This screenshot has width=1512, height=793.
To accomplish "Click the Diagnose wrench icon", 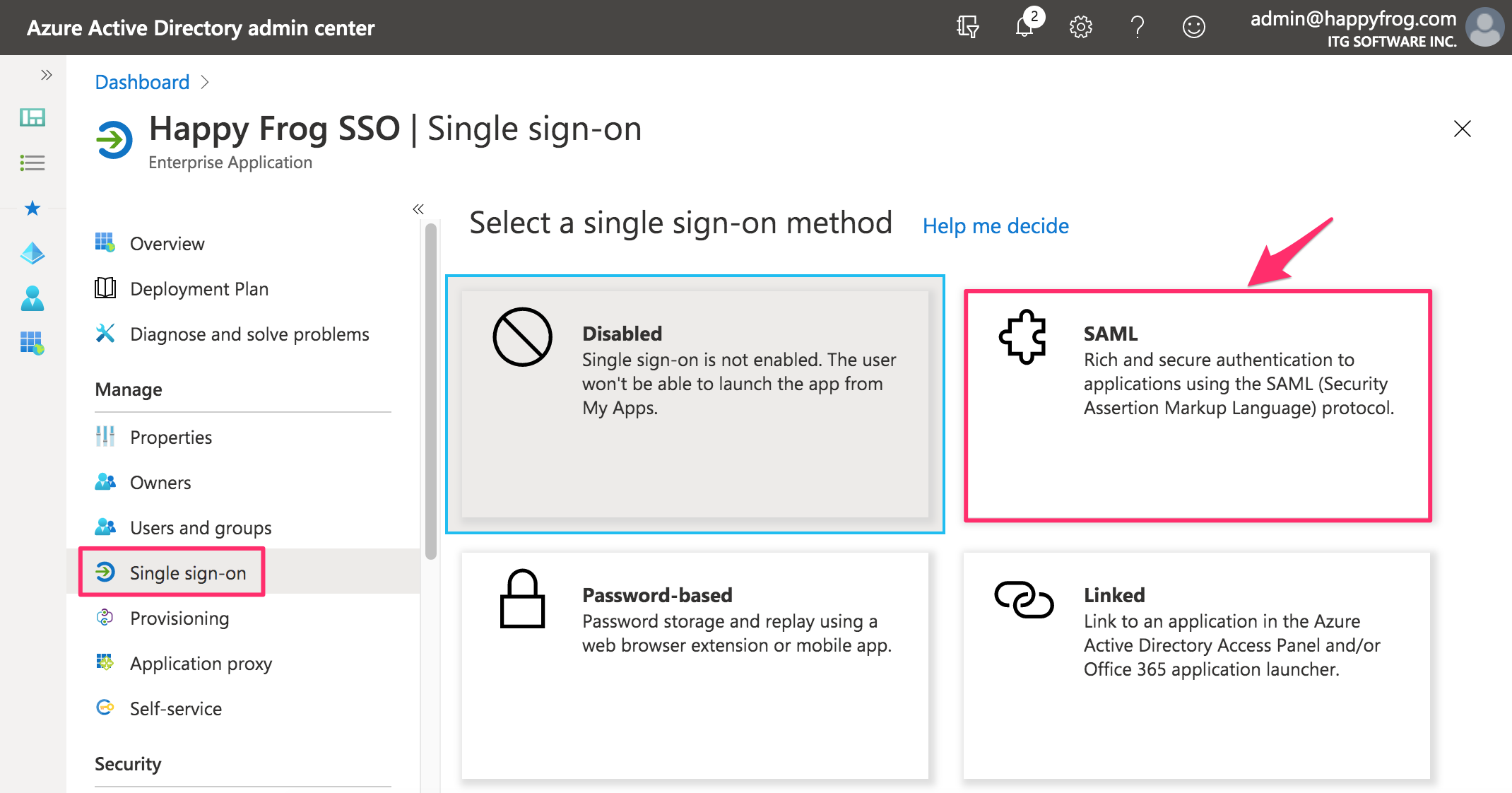I will pyautogui.click(x=105, y=333).
